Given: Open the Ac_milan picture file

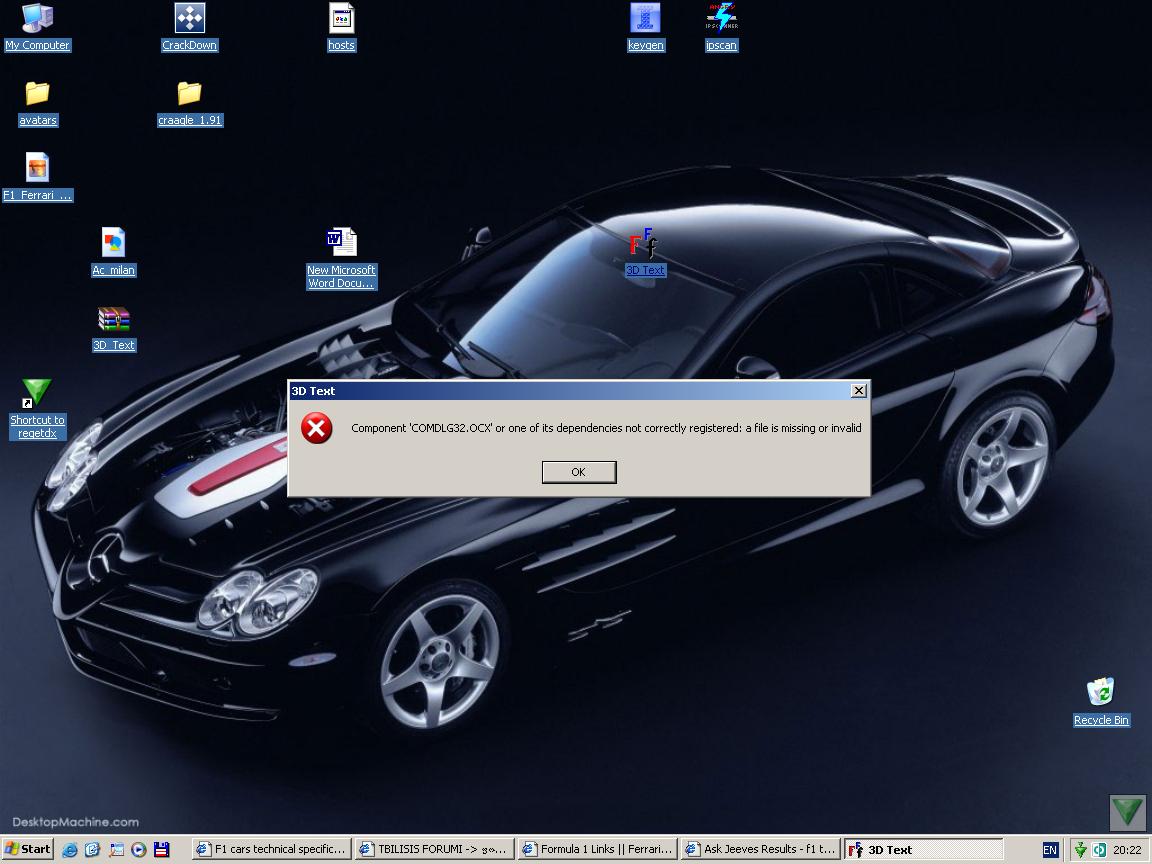Looking at the screenshot, I should [113, 243].
